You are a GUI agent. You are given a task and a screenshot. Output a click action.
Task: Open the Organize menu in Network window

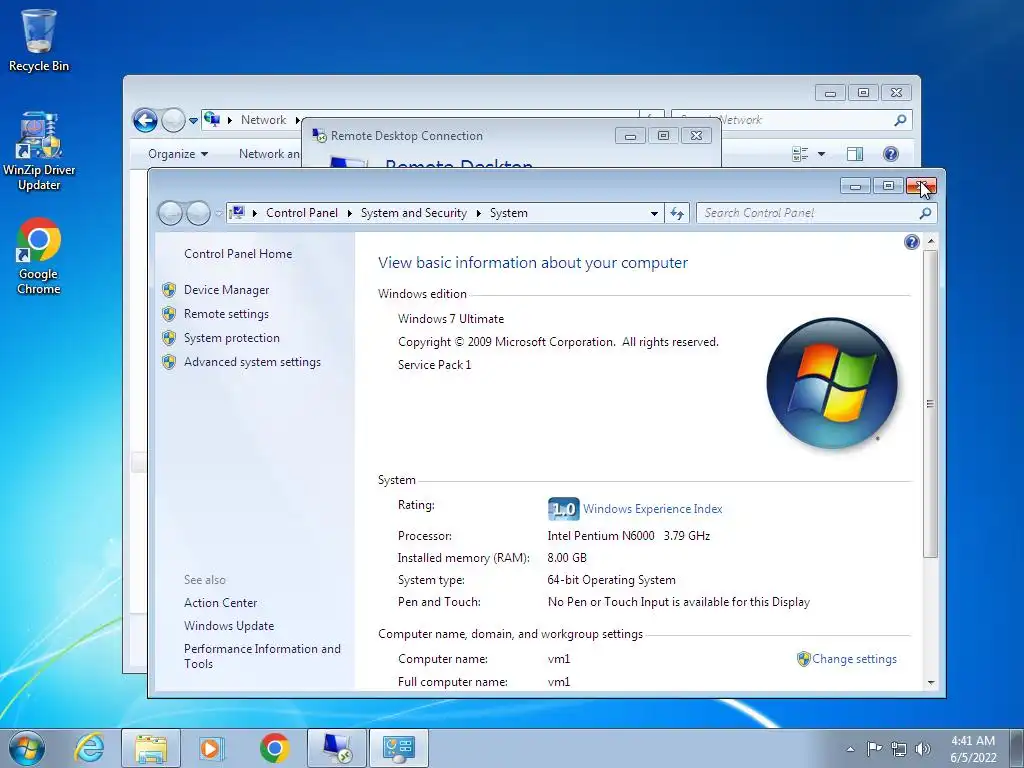pos(178,154)
